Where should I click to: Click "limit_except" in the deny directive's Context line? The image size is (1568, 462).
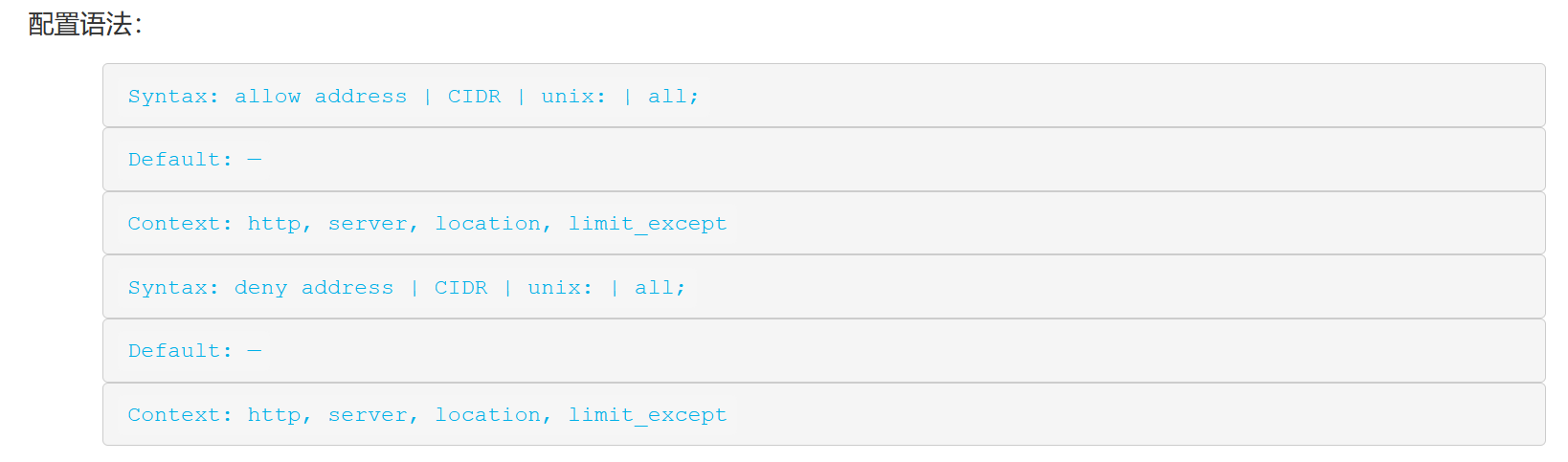pos(647,415)
